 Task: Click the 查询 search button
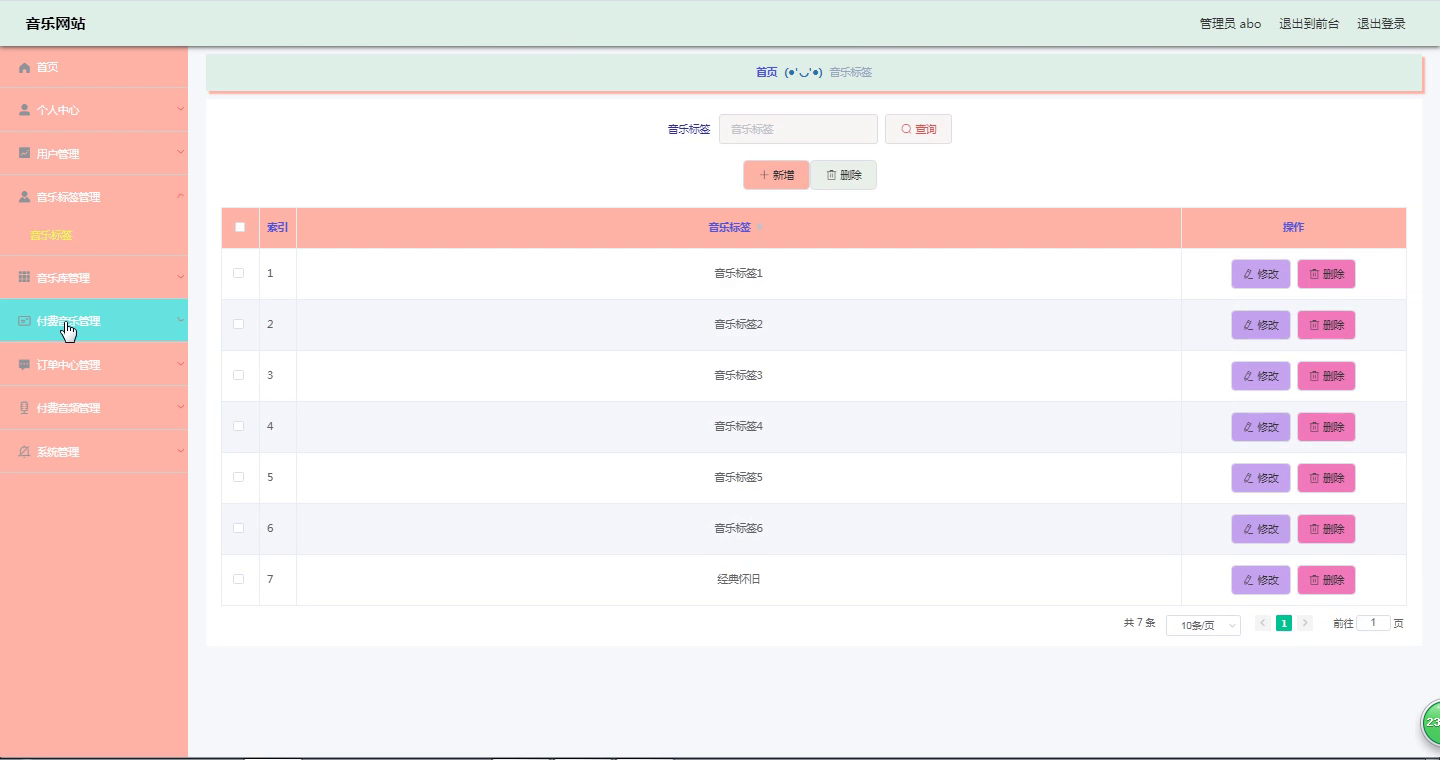tap(918, 129)
